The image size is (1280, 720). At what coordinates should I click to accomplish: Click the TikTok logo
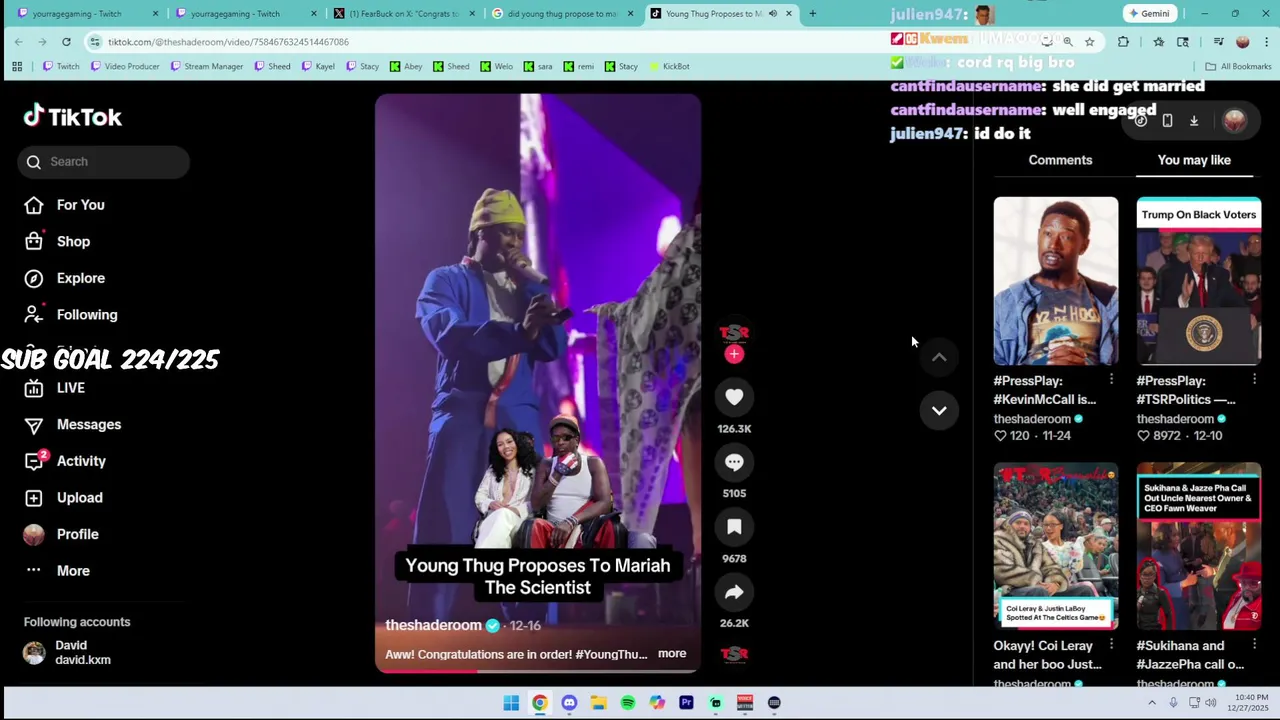coord(73,116)
